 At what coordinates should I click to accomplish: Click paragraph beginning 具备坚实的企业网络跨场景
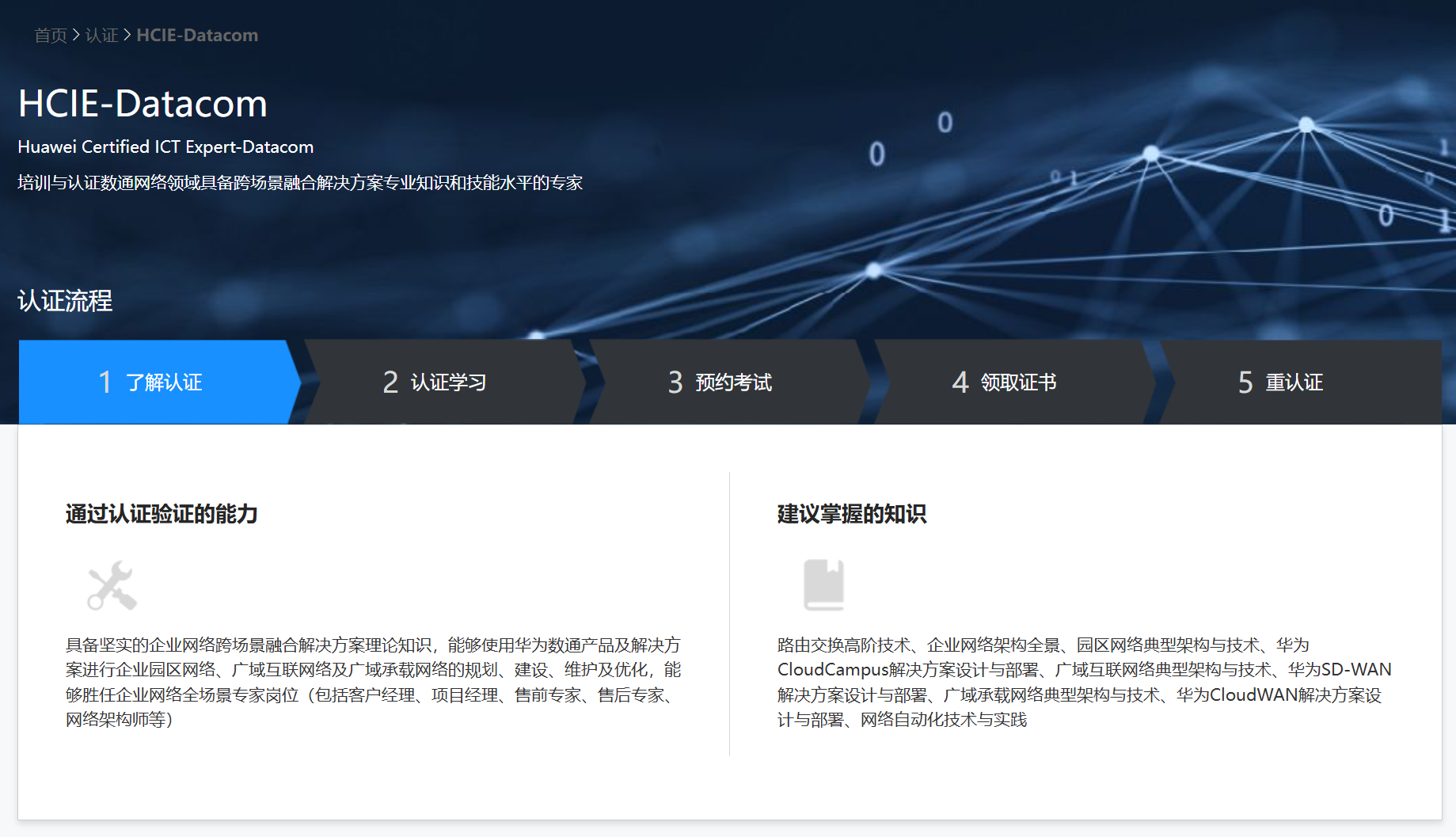374,682
